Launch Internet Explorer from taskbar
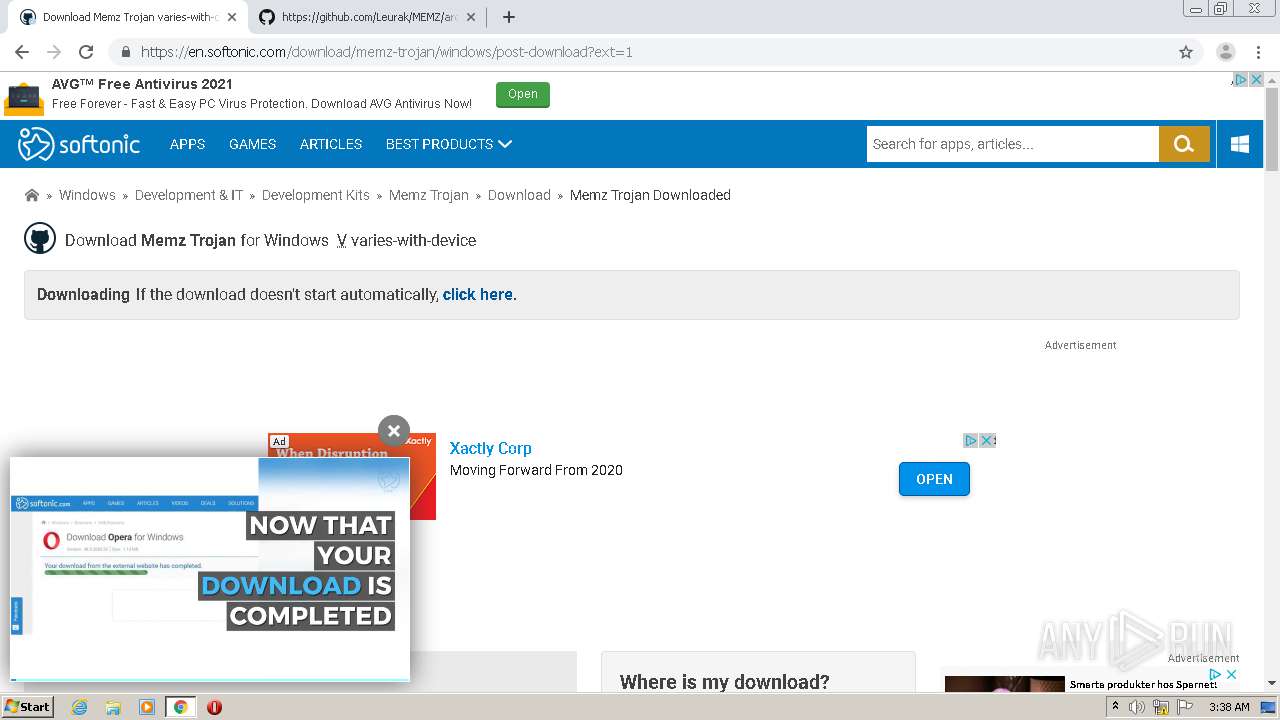 [79, 707]
